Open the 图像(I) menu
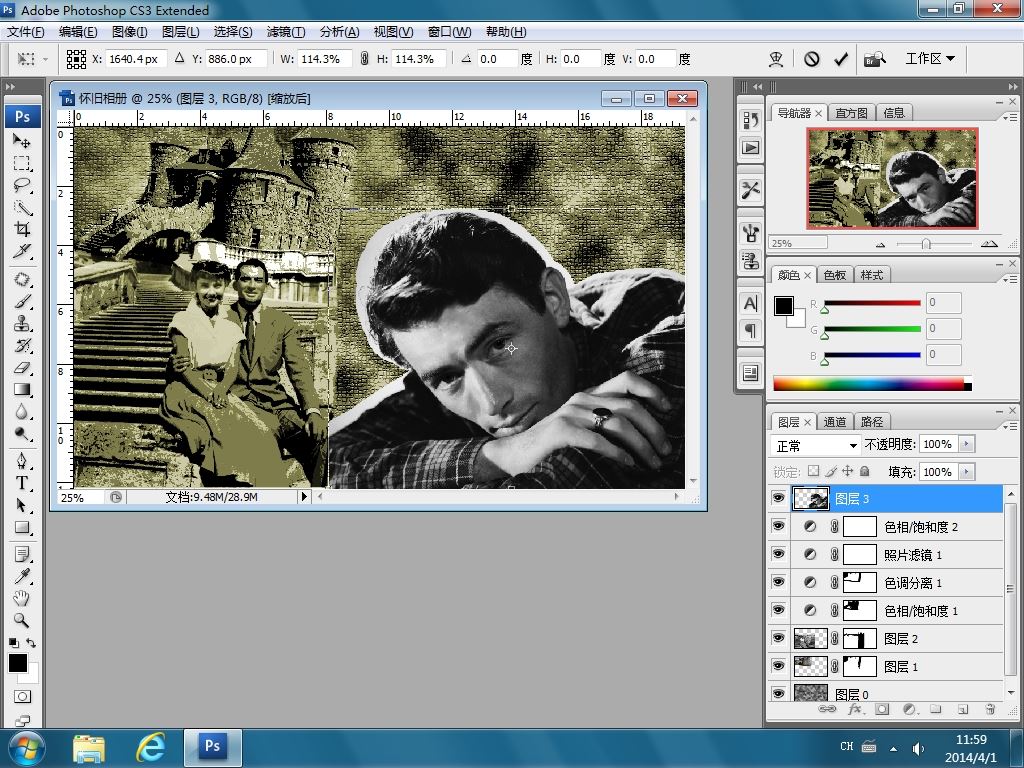The image size is (1024, 768). click(129, 32)
